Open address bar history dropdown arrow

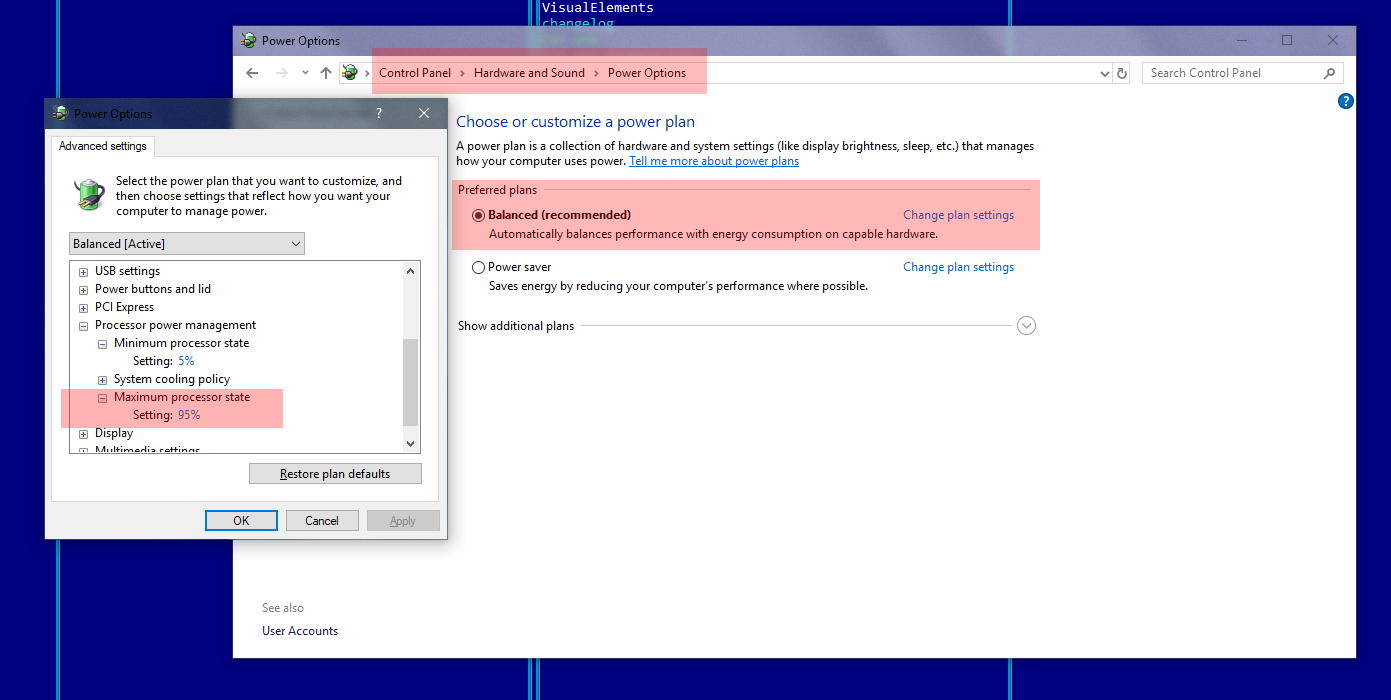(x=1105, y=73)
